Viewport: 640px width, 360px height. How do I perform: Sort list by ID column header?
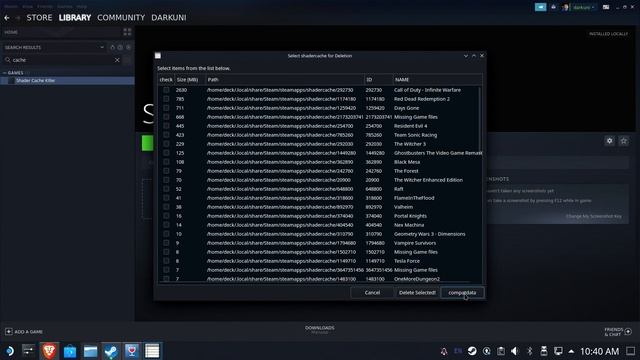point(378,80)
